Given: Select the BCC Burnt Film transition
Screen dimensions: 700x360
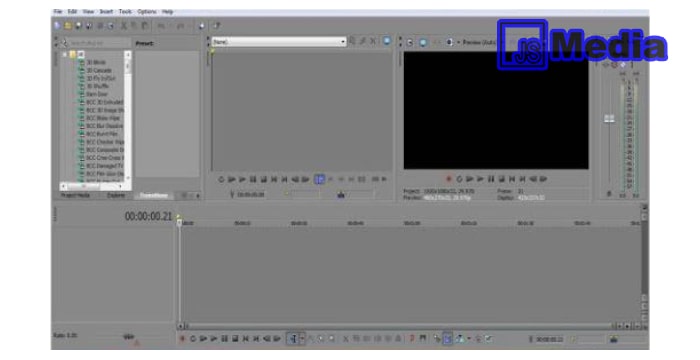Looking at the screenshot, I should [x=102, y=134].
